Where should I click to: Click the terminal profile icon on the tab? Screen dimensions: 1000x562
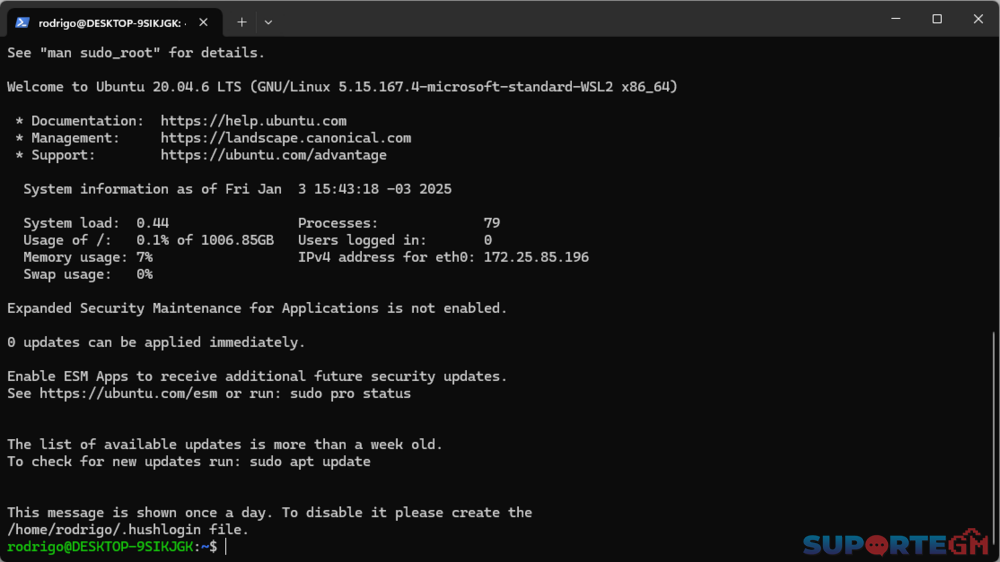tap(22, 21)
